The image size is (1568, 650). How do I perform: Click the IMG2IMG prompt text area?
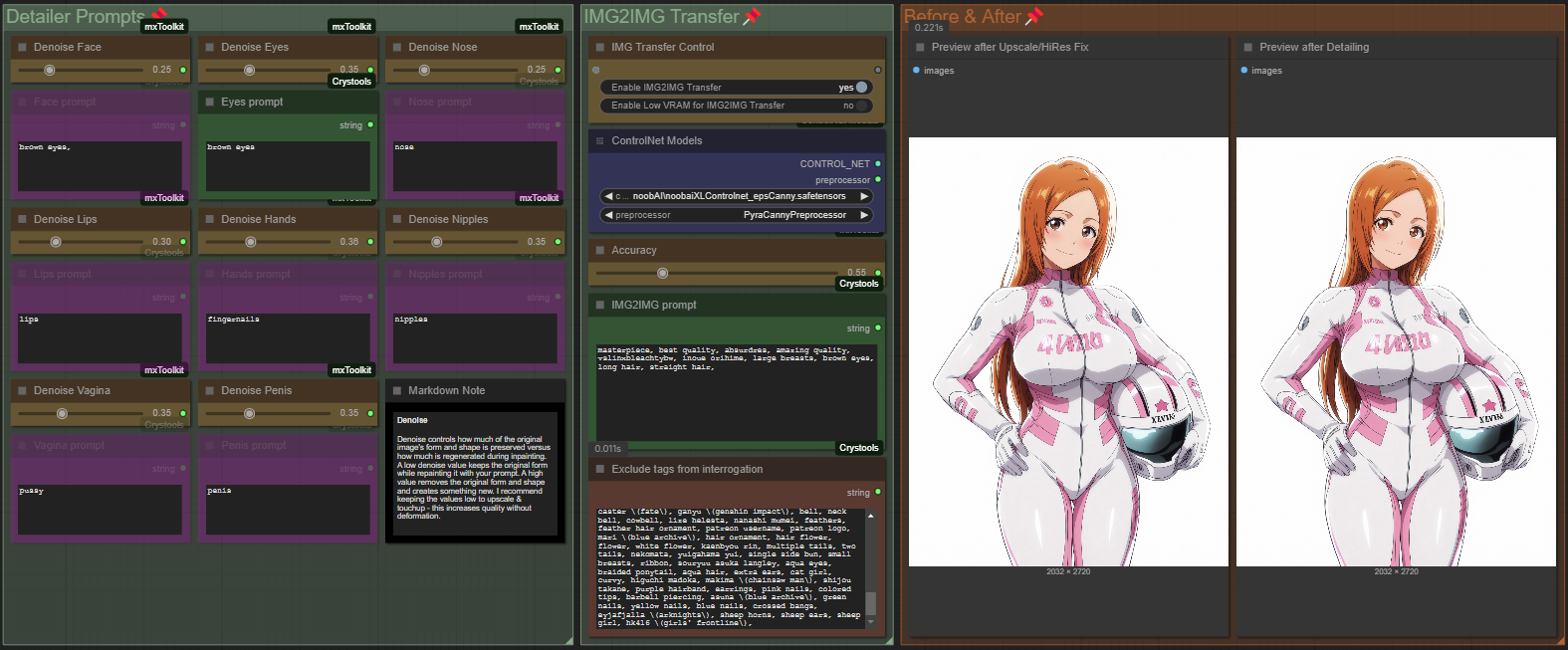coord(736,392)
